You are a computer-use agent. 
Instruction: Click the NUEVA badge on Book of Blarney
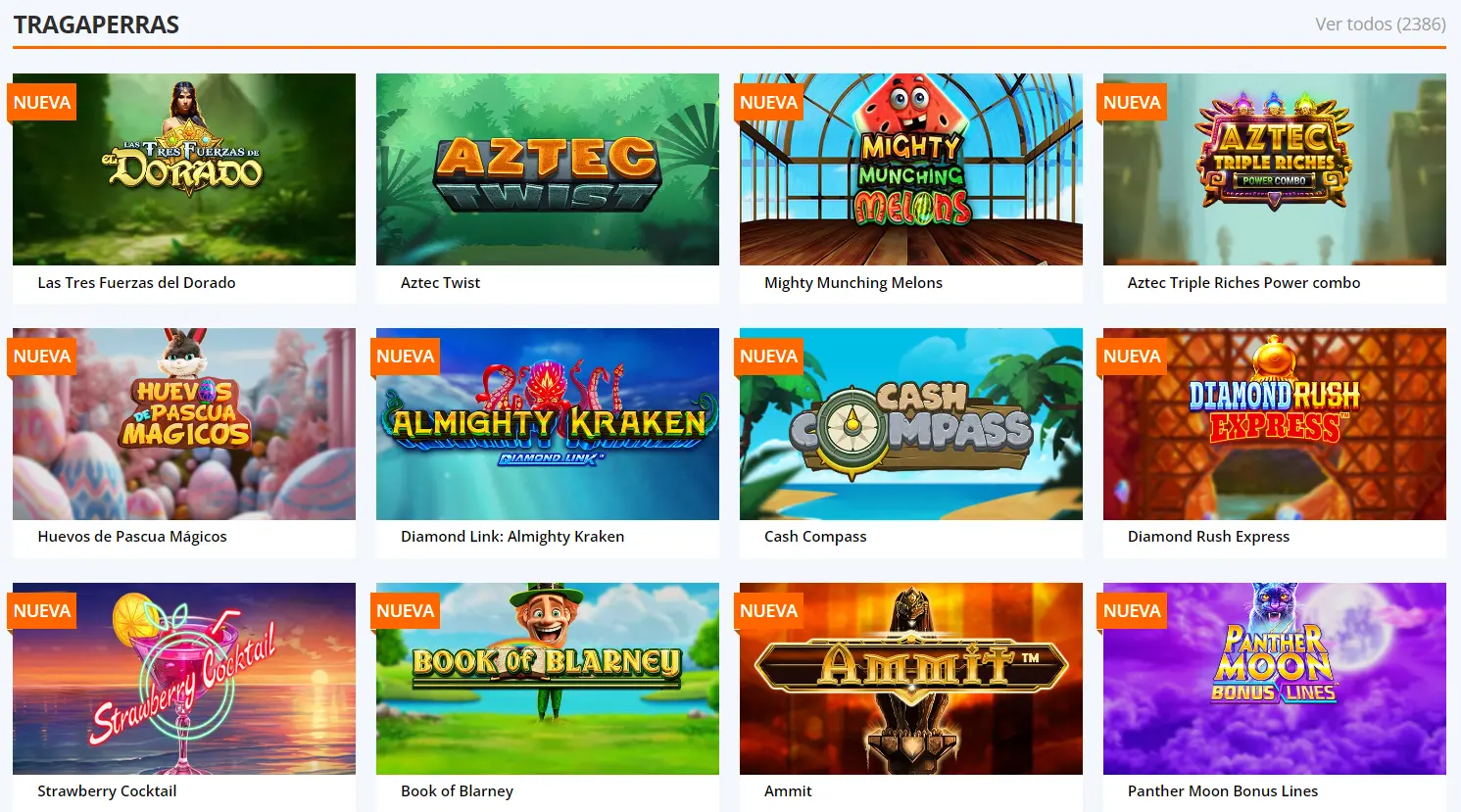tap(406, 611)
